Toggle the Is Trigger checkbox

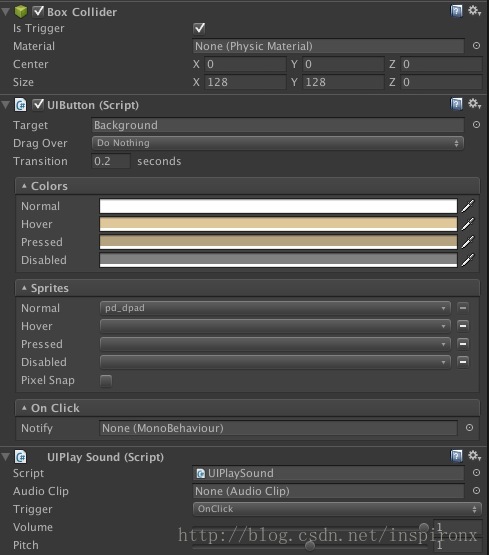click(x=199, y=28)
